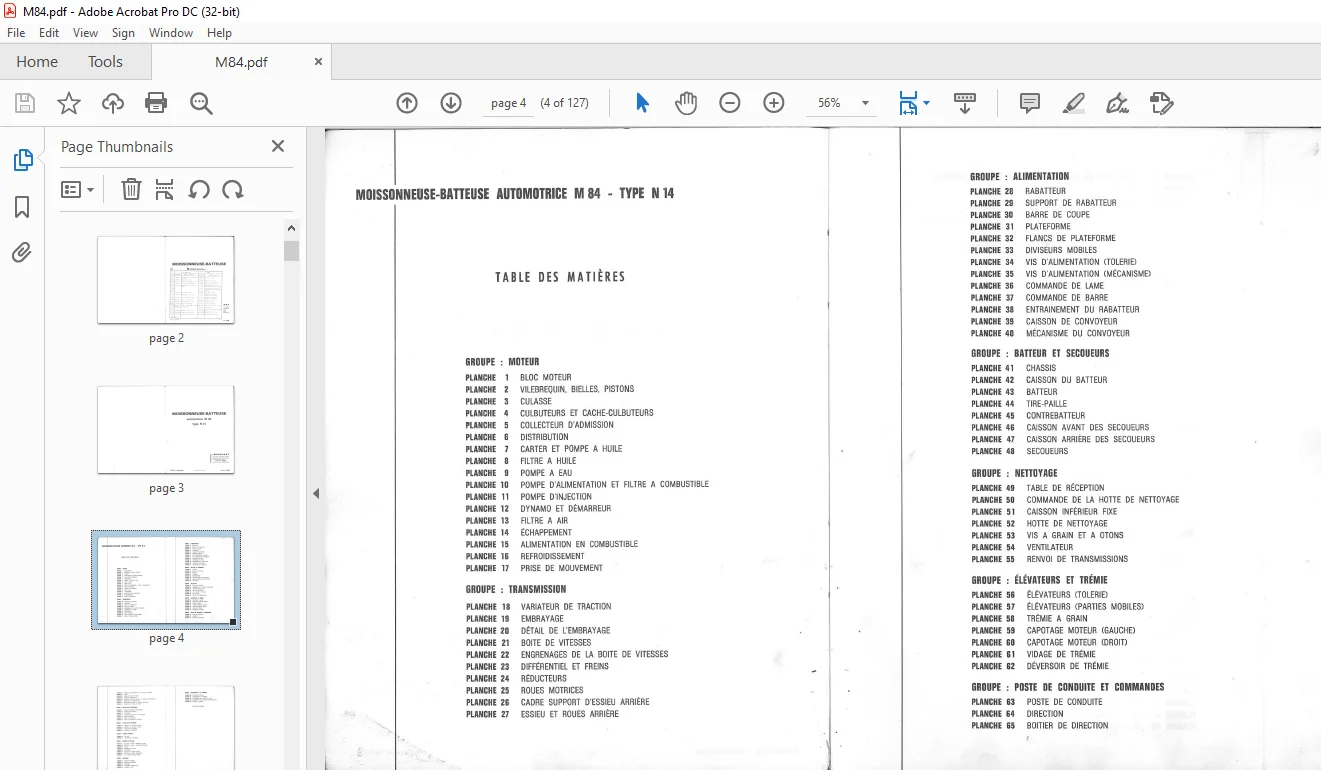Open the View menu
Image resolution: width=1321 pixels, height=770 pixels.
[86, 33]
